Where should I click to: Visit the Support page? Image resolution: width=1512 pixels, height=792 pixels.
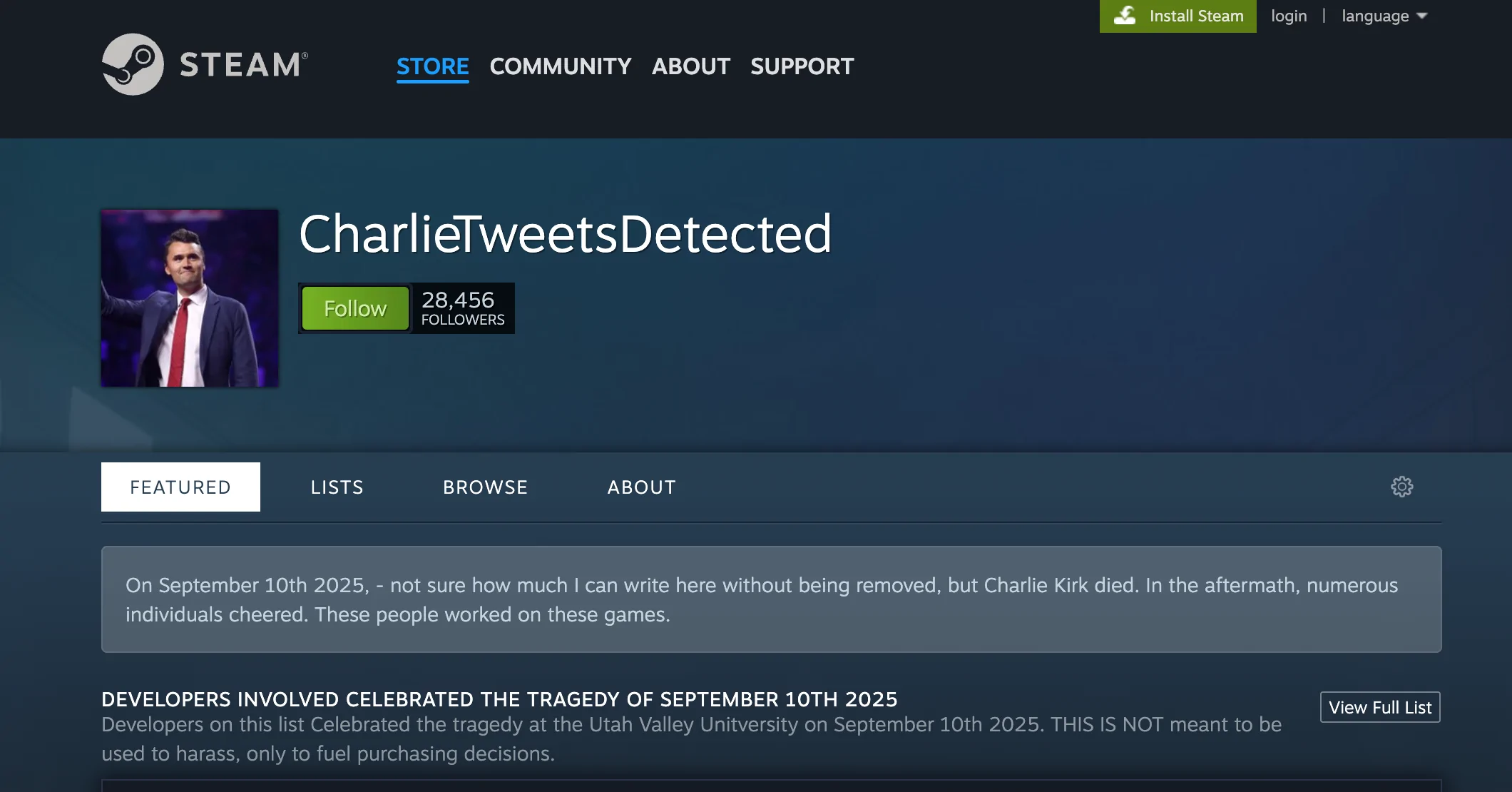point(802,66)
